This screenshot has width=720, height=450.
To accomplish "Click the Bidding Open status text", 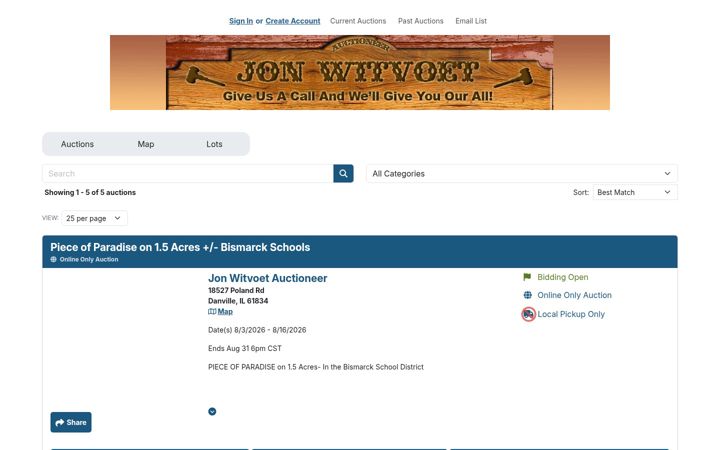I will 562,277.
